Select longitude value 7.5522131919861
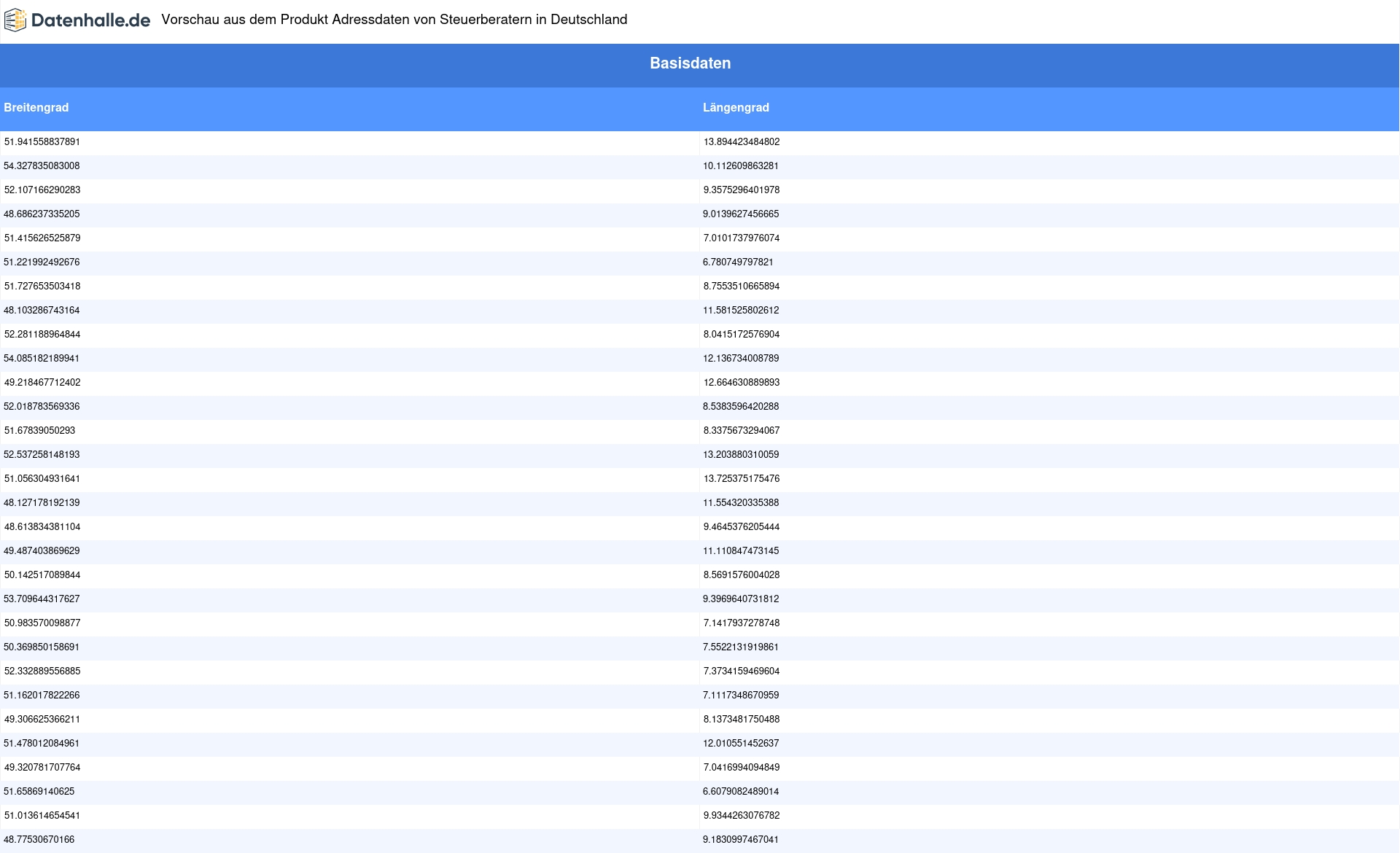 [741, 647]
